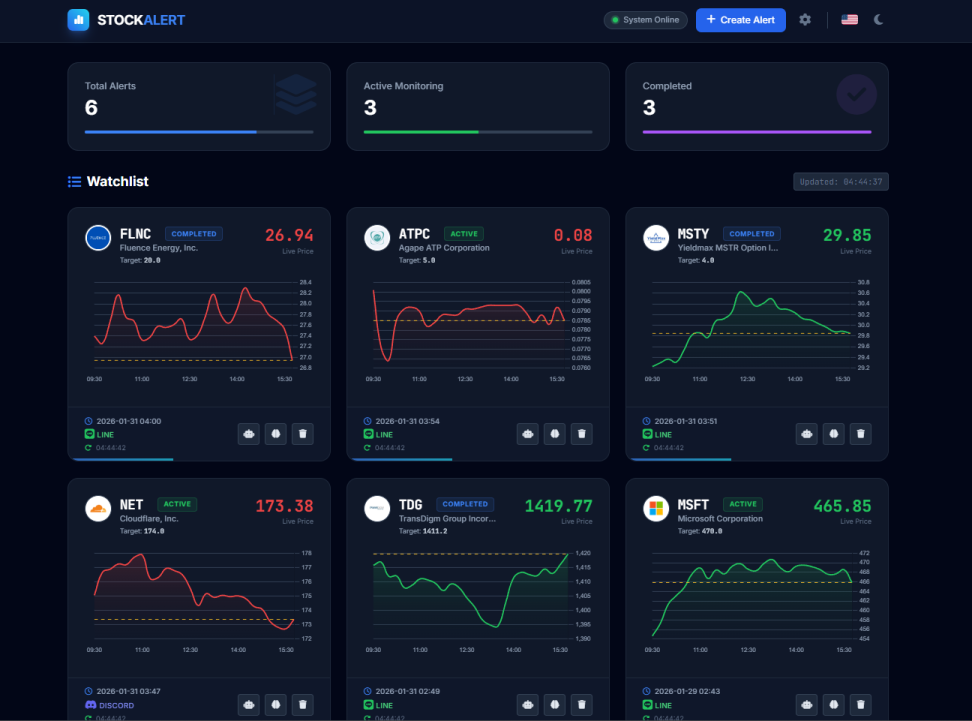
Task: Click the NET live price 173.38
Action: [x=285, y=506]
